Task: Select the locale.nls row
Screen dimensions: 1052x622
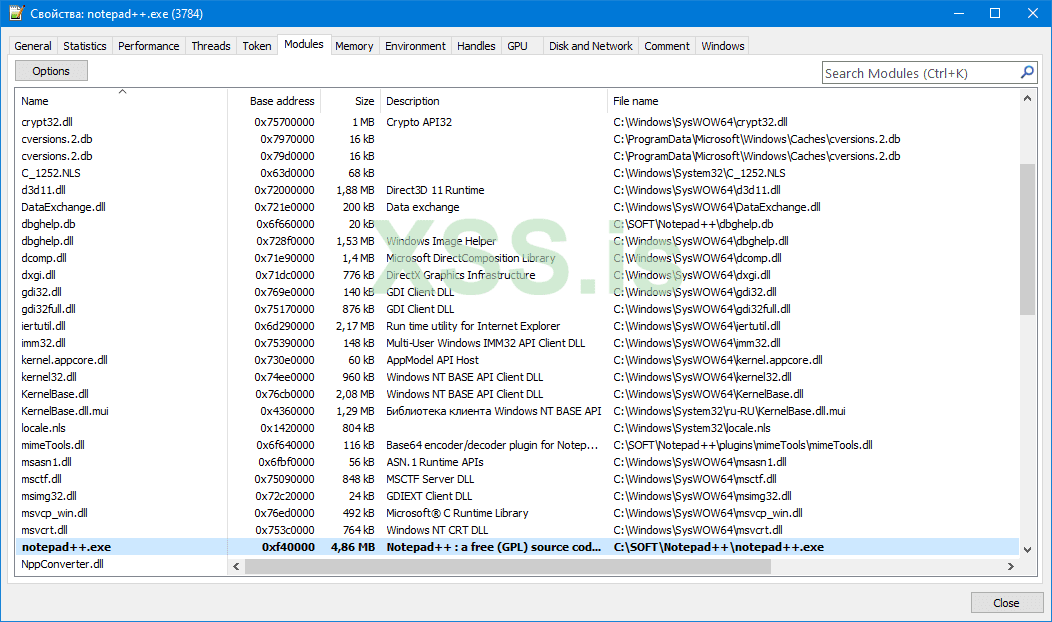Action: [517, 428]
